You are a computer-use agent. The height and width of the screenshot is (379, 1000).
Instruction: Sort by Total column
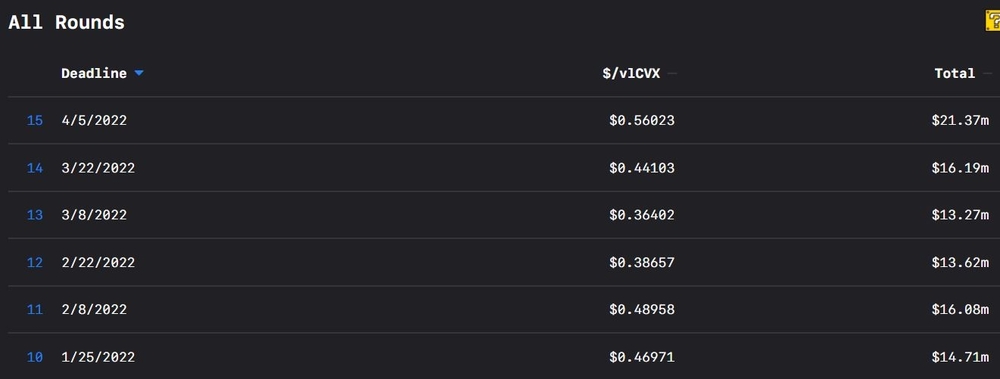[955, 73]
